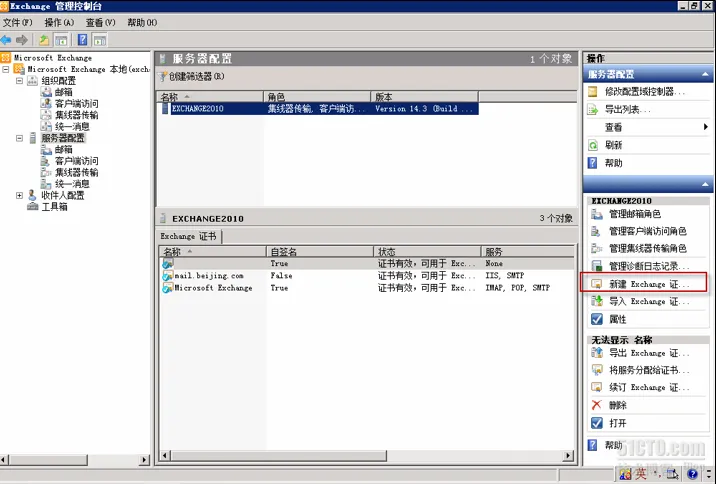Expand the 收件人配置 tree node

20,195
